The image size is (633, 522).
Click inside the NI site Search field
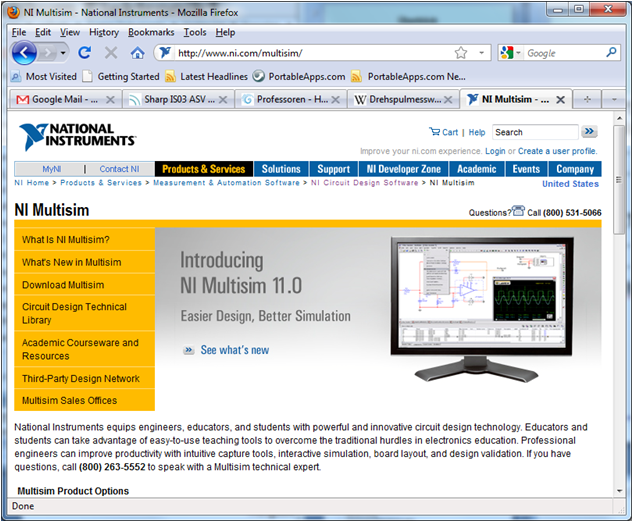pos(533,132)
